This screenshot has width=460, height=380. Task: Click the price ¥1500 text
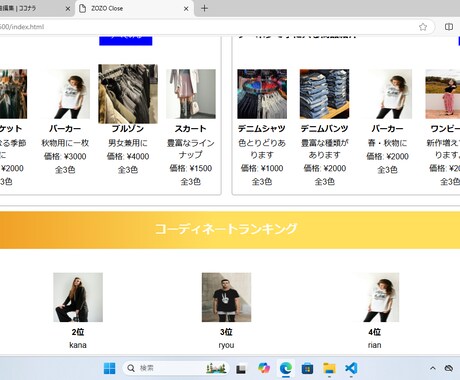(191, 168)
